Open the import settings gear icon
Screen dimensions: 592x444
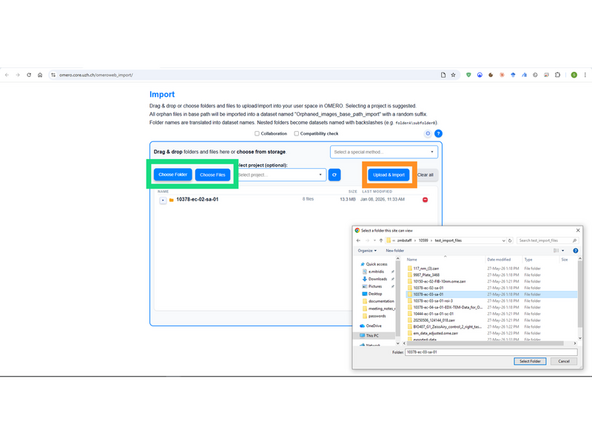(x=428, y=134)
